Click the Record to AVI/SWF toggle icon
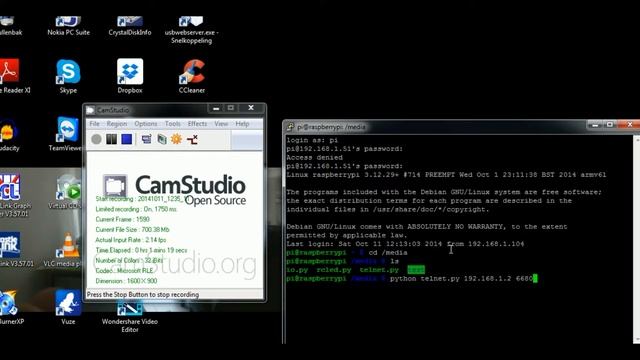The height and width of the screenshot is (360, 640). tap(162, 139)
